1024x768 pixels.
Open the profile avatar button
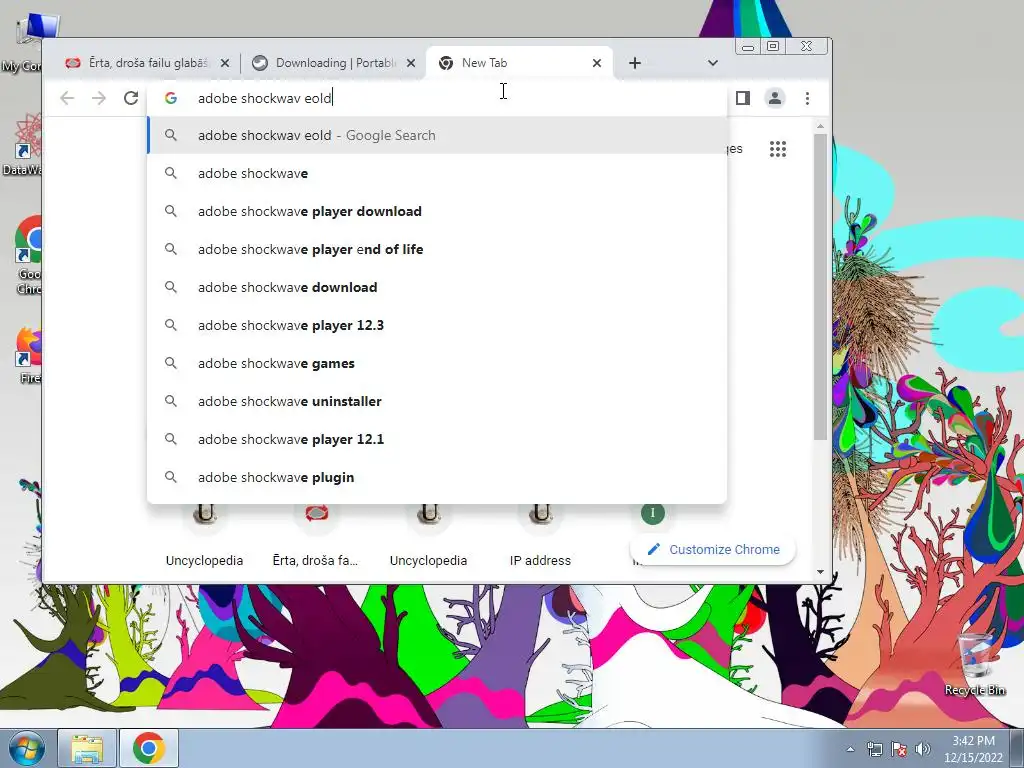click(775, 98)
